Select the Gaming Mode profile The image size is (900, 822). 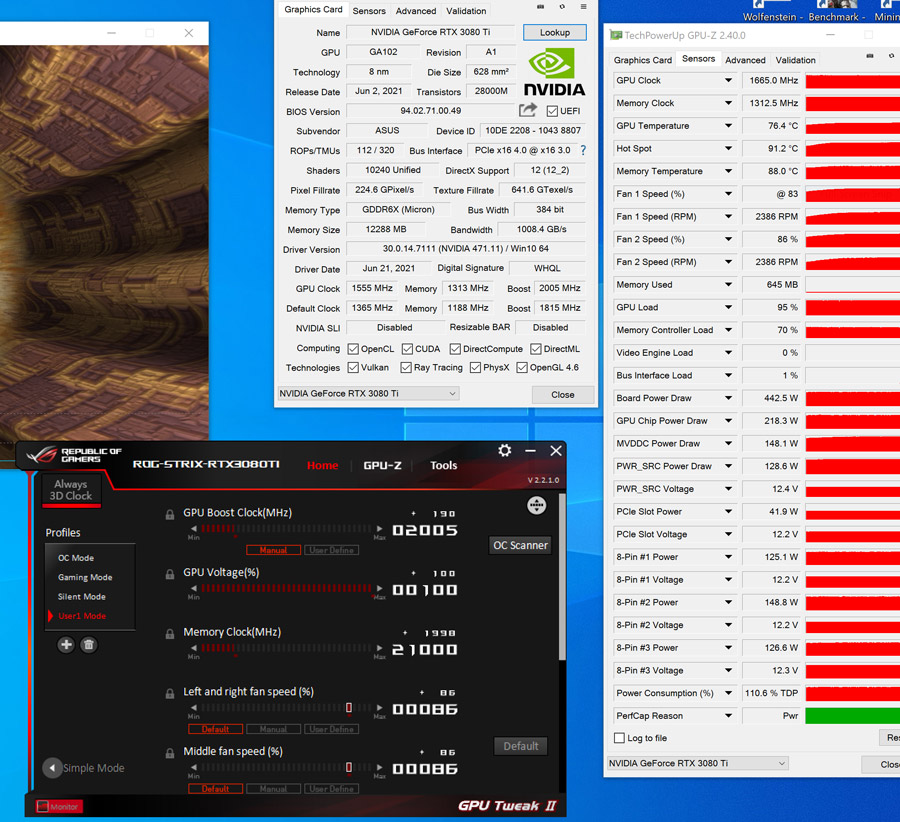tap(85, 577)
